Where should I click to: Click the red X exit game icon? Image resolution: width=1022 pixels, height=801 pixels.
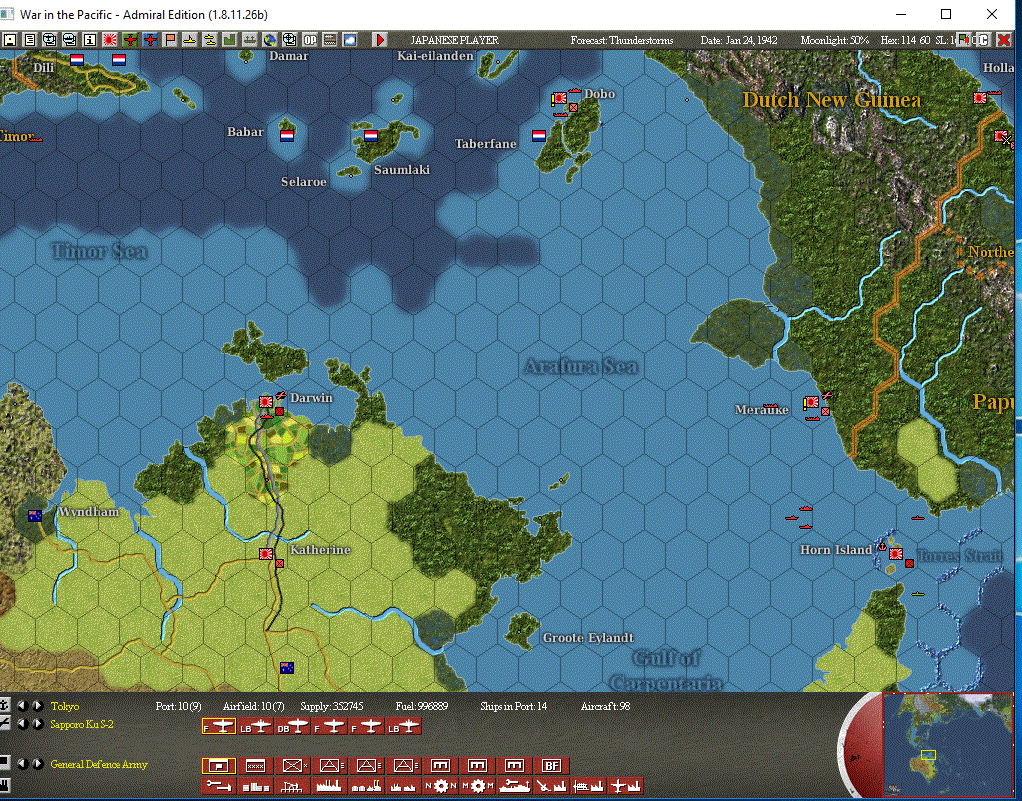tap(1004, 40)
